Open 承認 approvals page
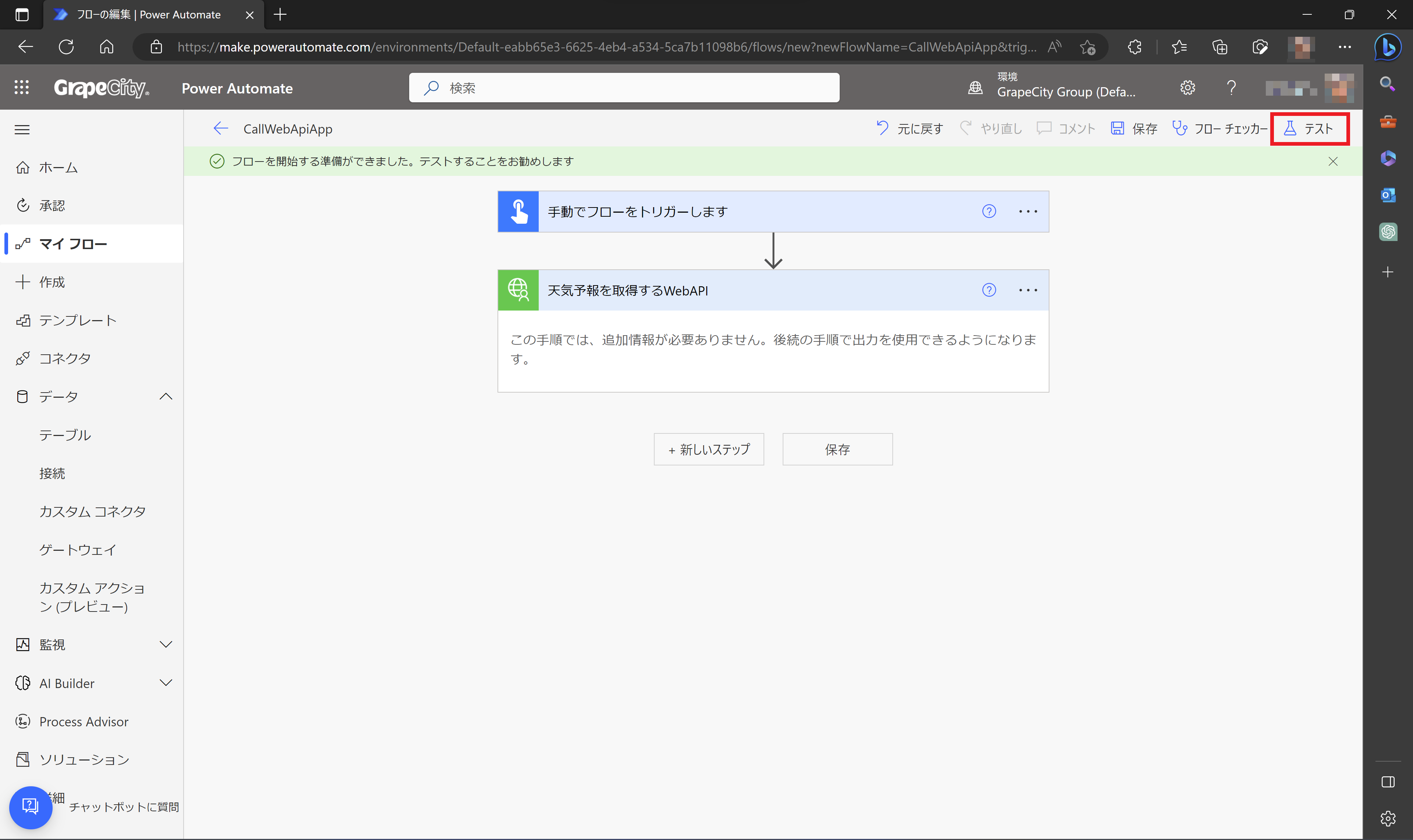 point(92,205)
